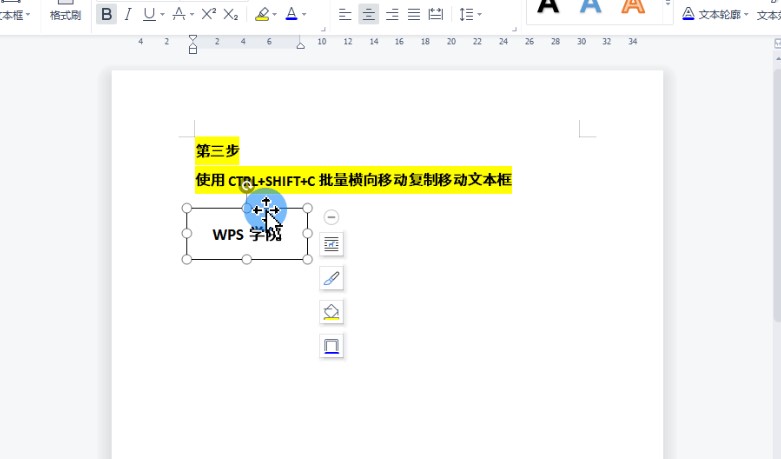Align text left
Viewport: 781px width, 459px height.
click(345, 14)
